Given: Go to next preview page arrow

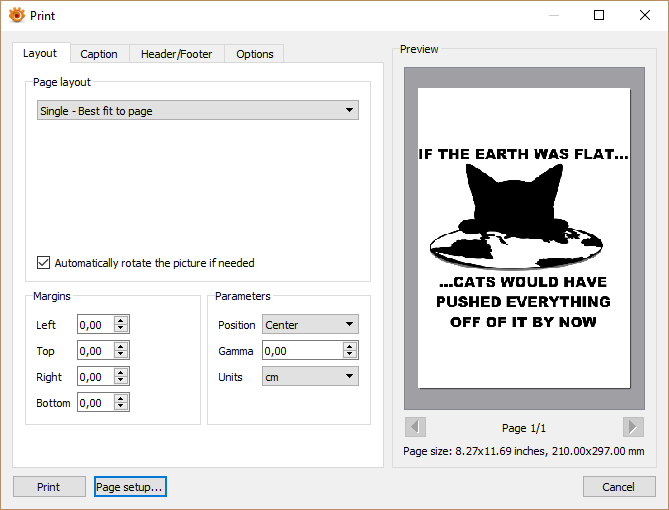Looking at the screenshot, I should [632, 427].
